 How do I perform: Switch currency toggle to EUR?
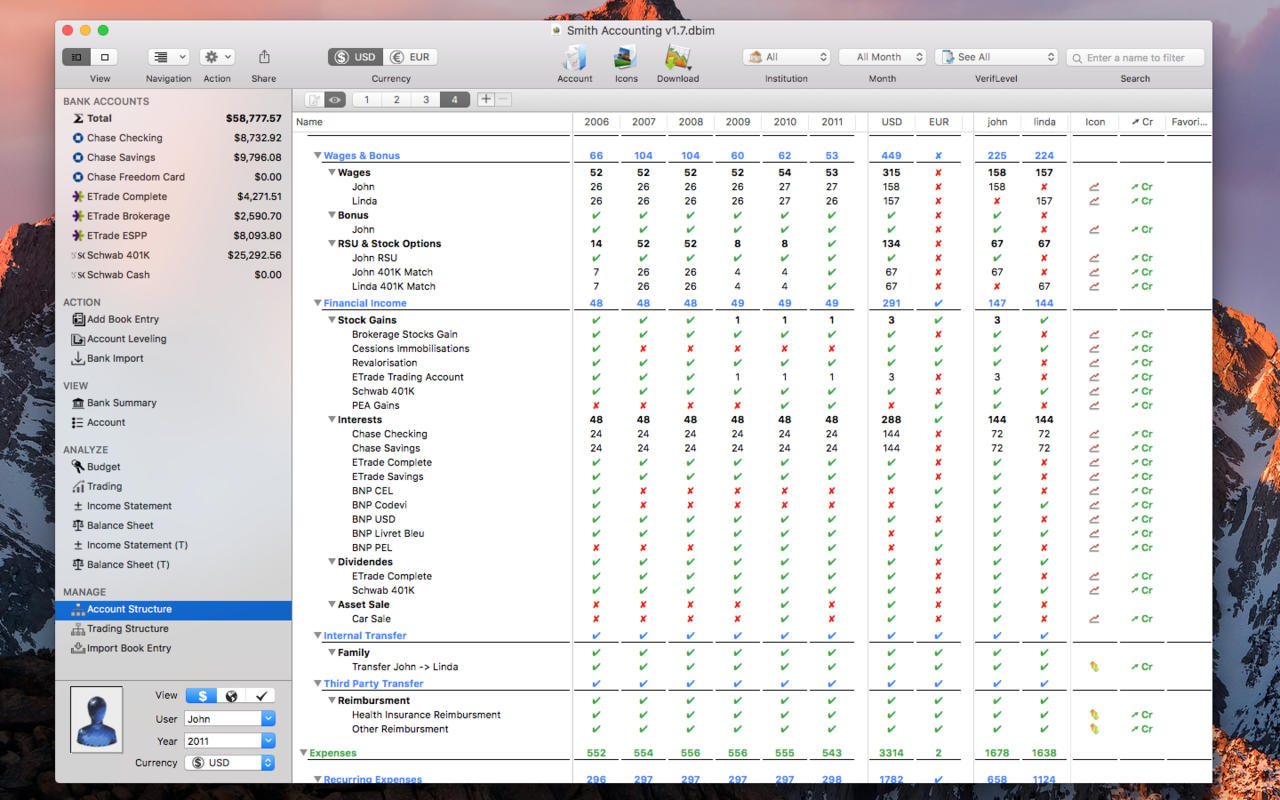pyautogui.click(x=411, y=57)
